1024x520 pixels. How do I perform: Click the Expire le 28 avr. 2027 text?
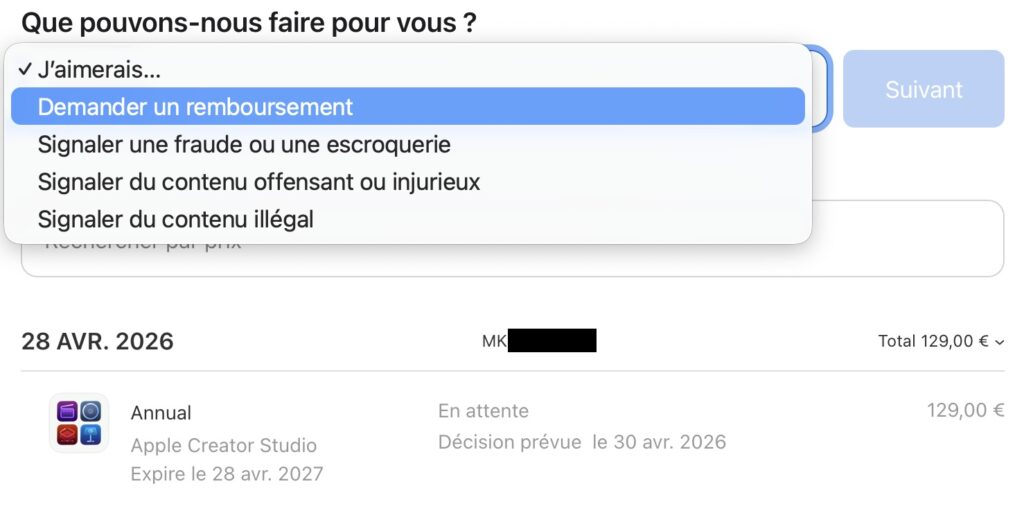coord(226,474)
